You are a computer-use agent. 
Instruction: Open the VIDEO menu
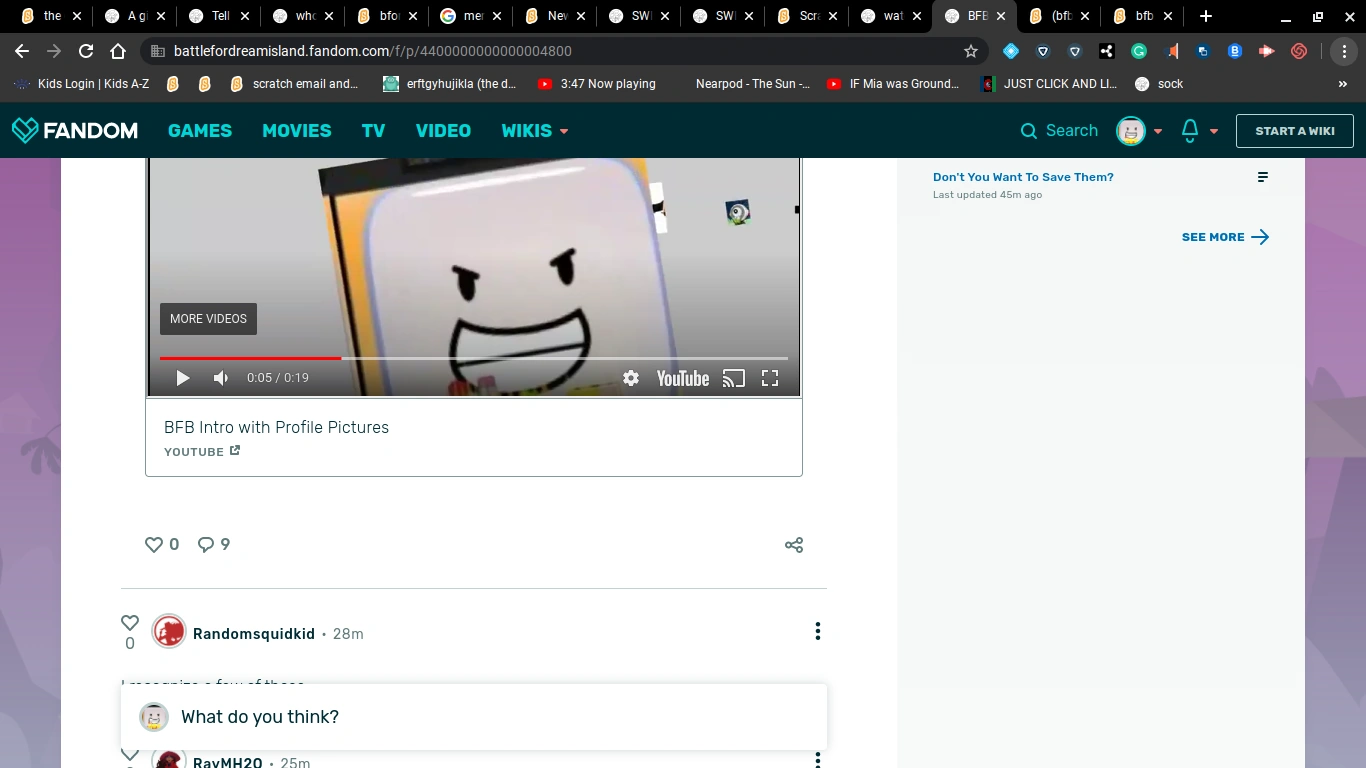click(443, 131)
